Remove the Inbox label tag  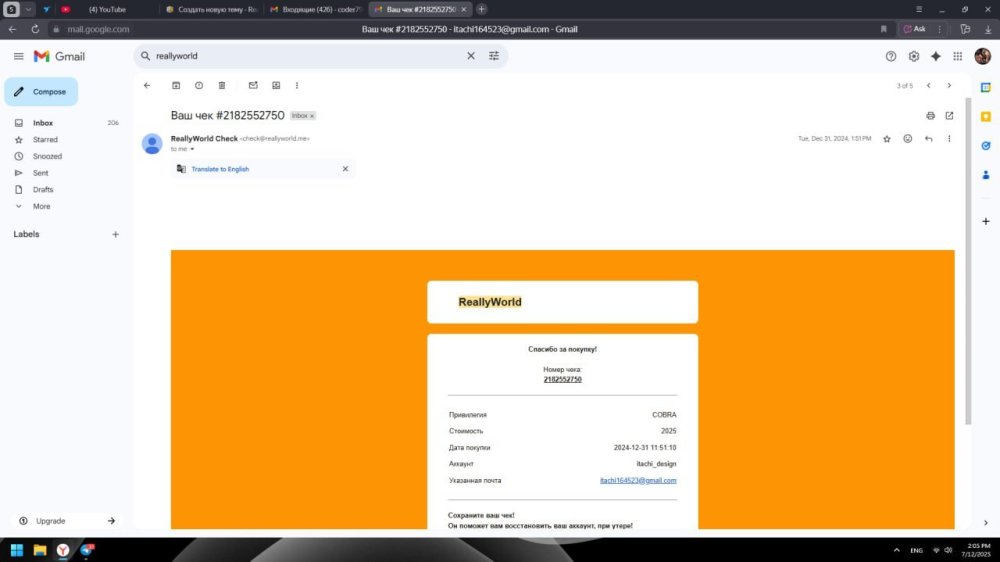(312, 116)
